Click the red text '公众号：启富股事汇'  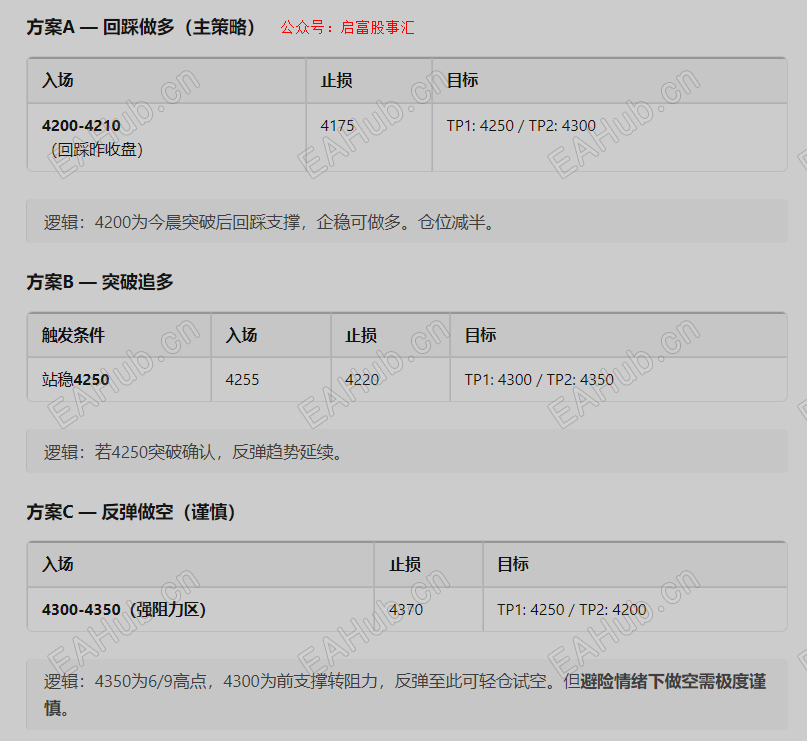tap(347, 27)
